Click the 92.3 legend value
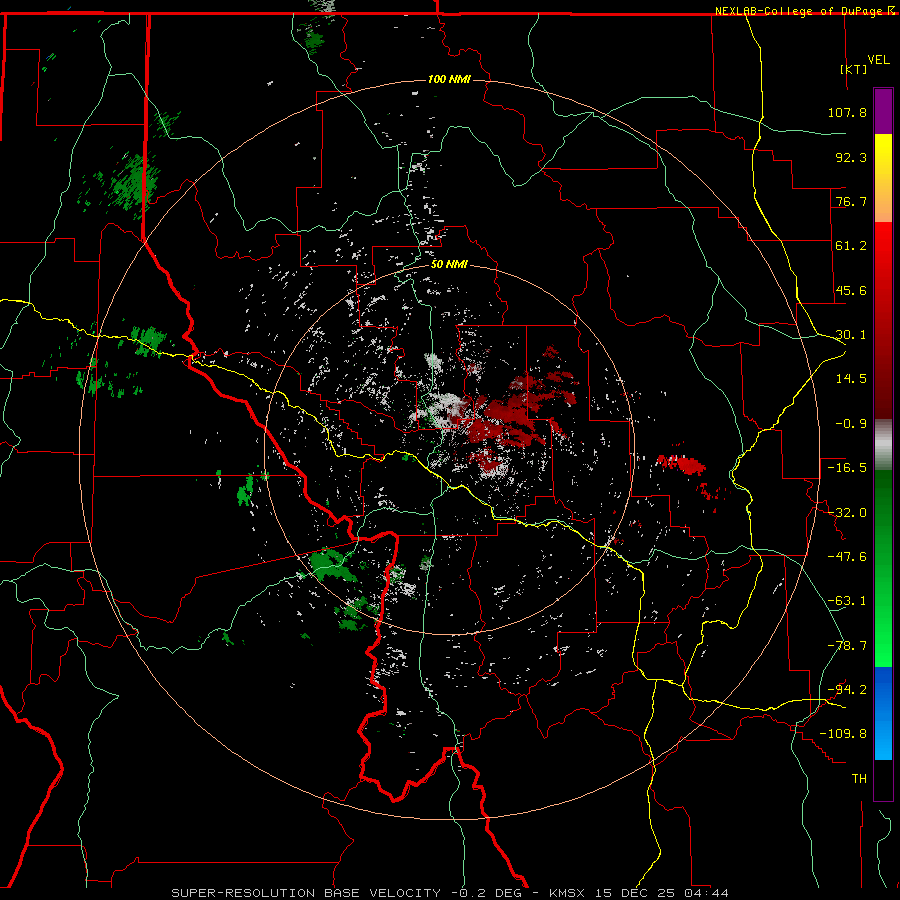Viewport: 900px width, 900px height. 851,157
